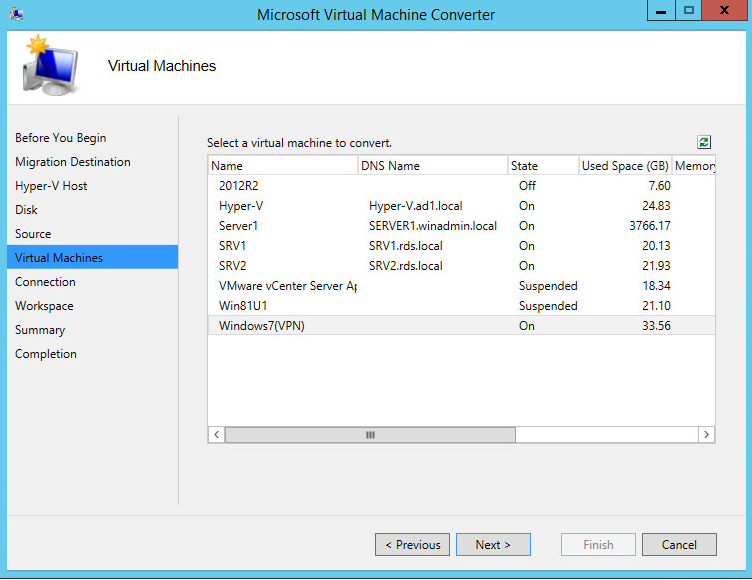This screenshot has height=580, width=752.
Task: Click the Off state of 2012R2
Action: (x=527, y=186)
